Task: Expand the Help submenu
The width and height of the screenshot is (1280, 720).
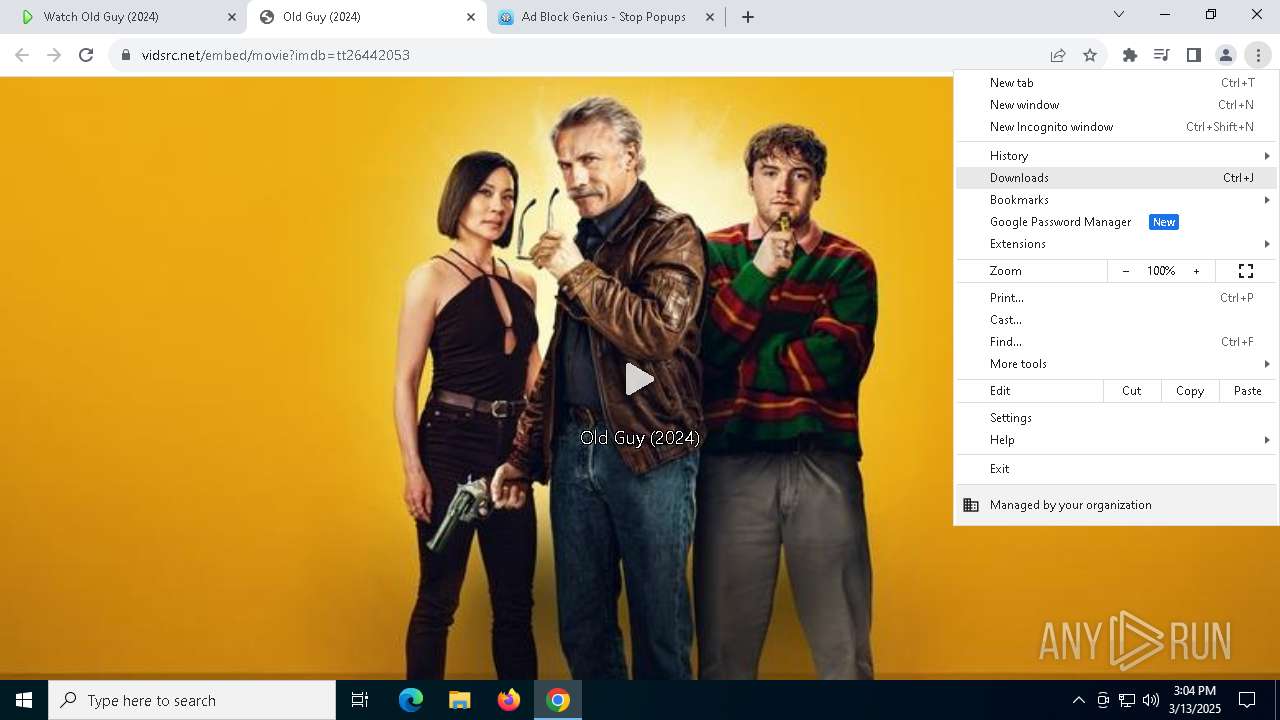Action: 1116,440
